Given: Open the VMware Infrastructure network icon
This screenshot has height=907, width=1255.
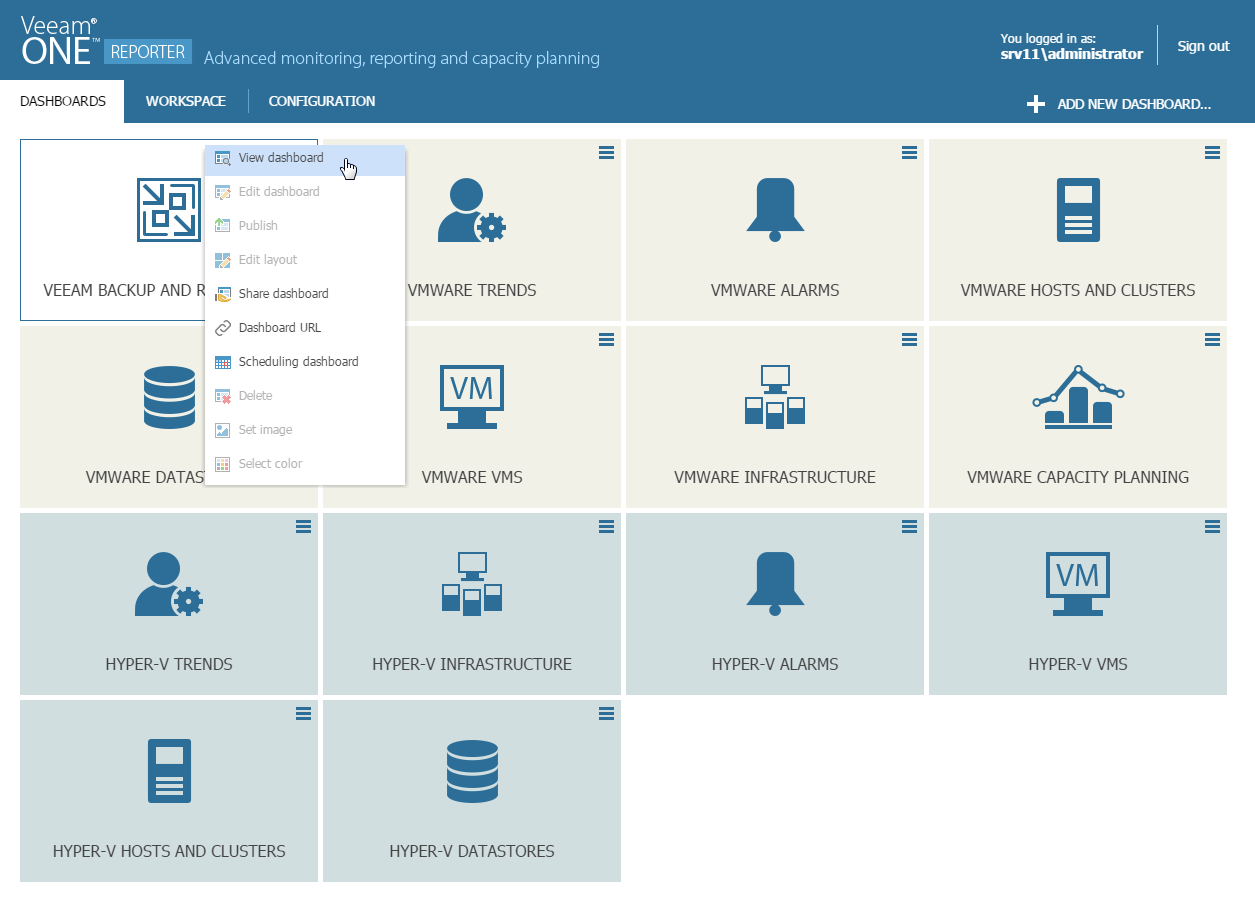Looking at the screenshot, I should pos(775,397).
